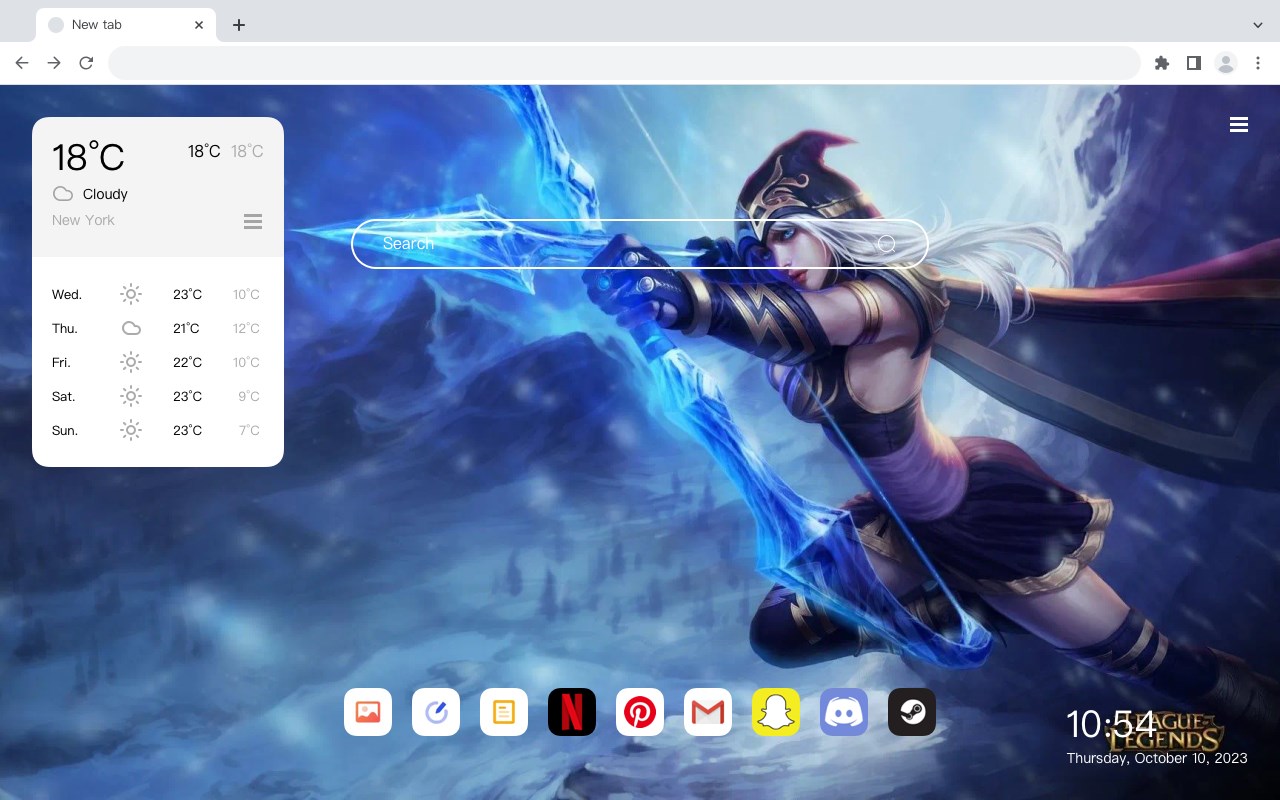
Task: Select the Fri. forecast row label
Action: 61,362
